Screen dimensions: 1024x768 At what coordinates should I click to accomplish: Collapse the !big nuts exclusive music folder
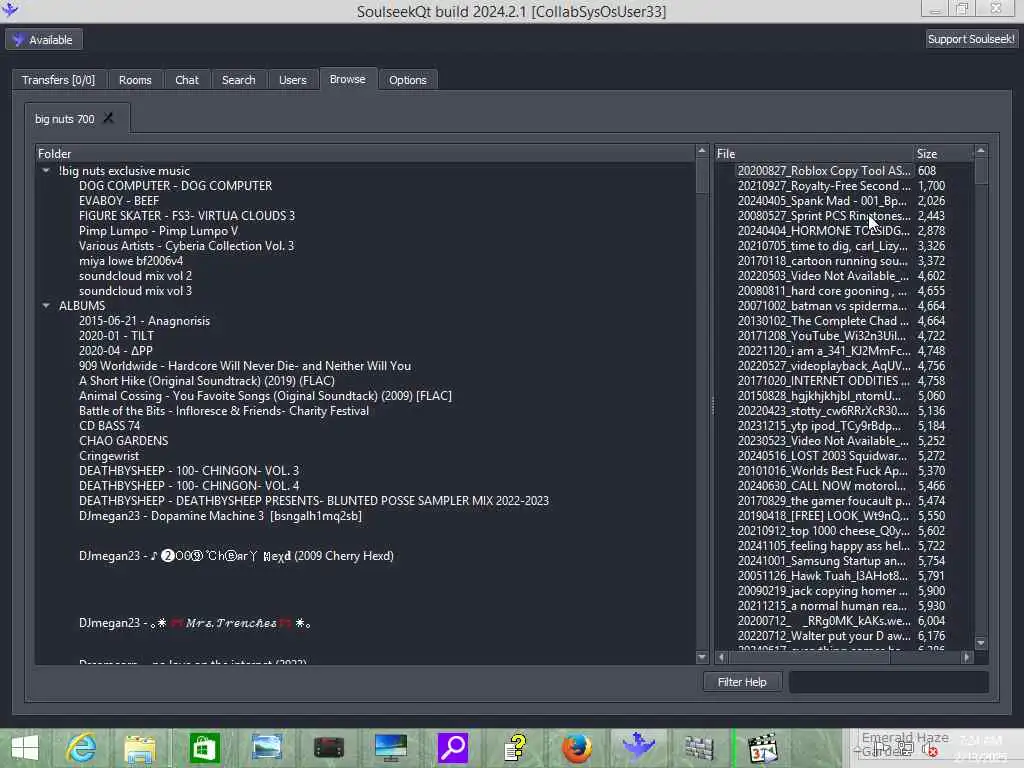pyautogui.click(x=46, y=170)
